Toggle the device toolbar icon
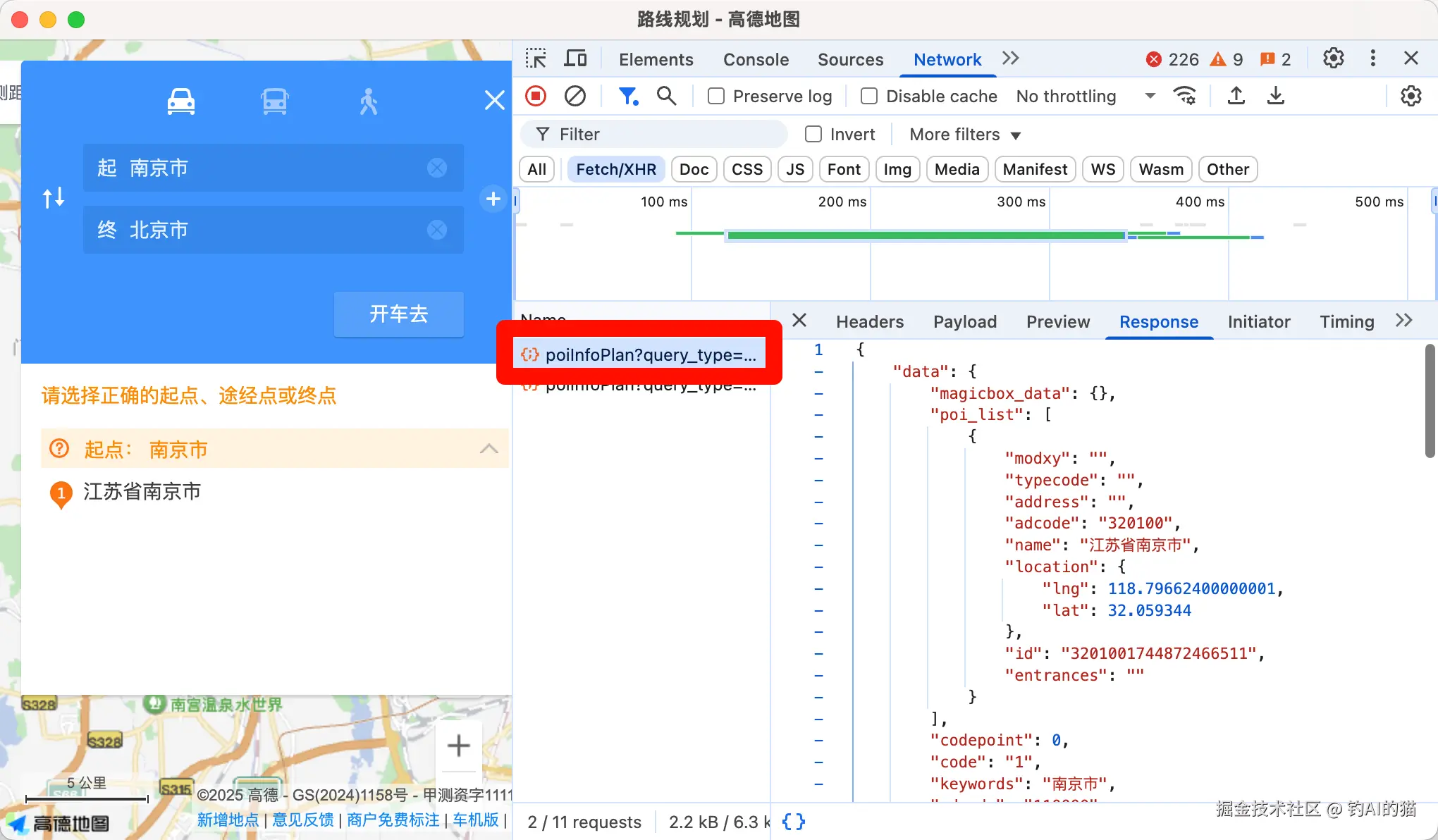This screenshot has width=1438, height=840. point(575,58)
